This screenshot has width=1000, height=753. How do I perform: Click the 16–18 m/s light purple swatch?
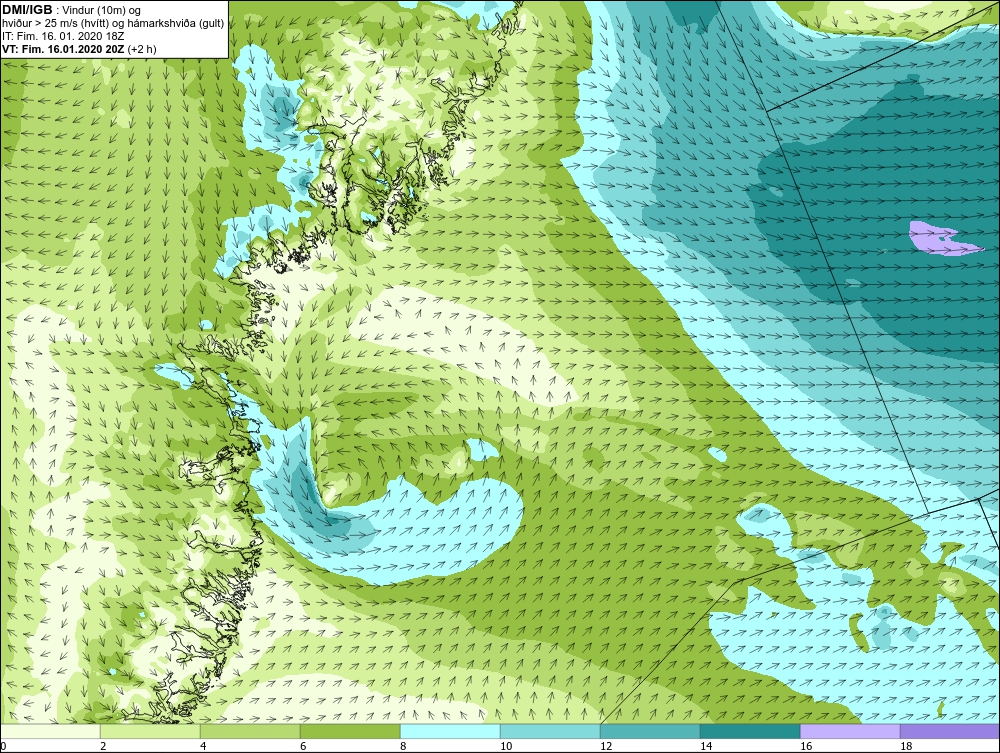click(850, 731)
